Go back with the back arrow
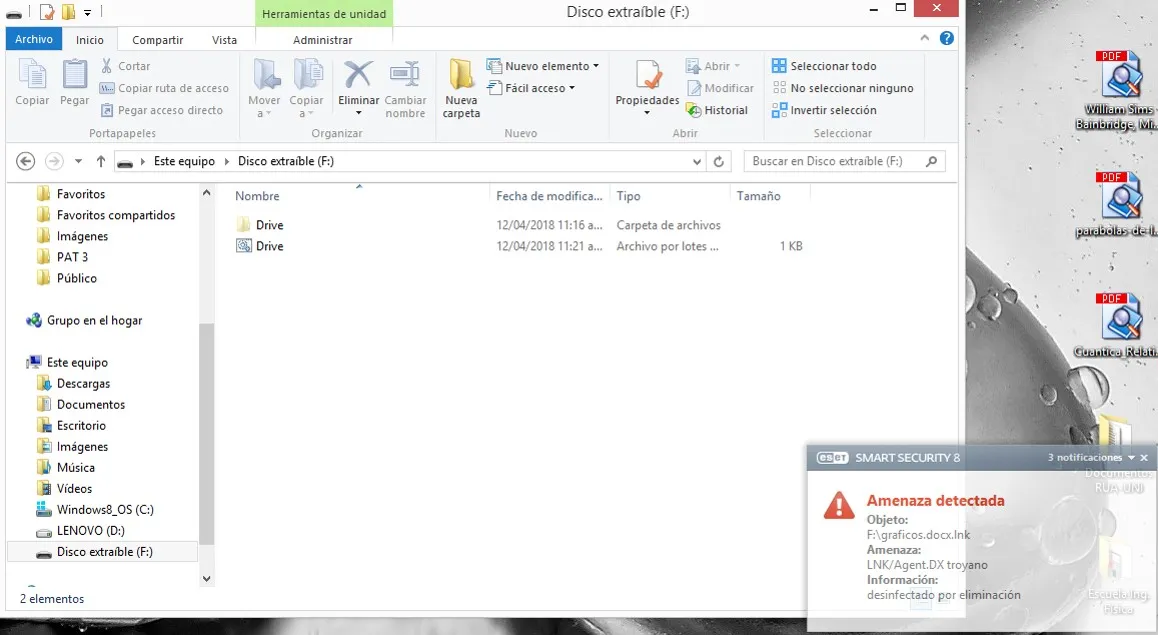The image size is (1158, 635). pyautogui.click(x=26, y=161)
